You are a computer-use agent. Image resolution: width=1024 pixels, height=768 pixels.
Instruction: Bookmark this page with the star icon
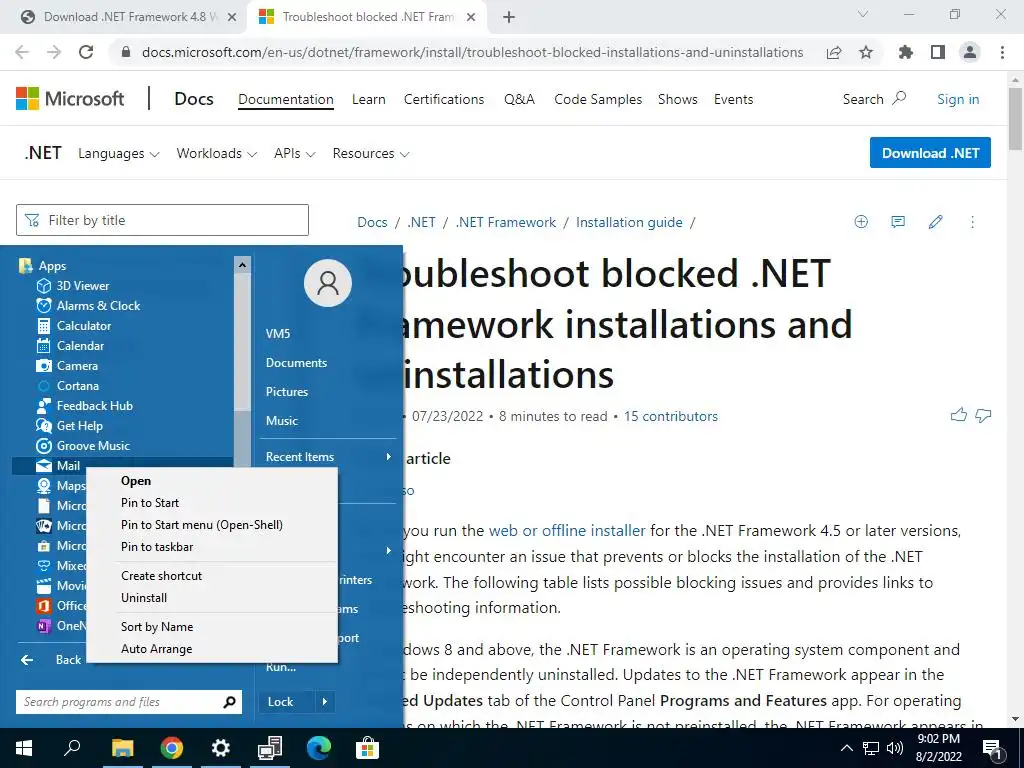(866, 52)
